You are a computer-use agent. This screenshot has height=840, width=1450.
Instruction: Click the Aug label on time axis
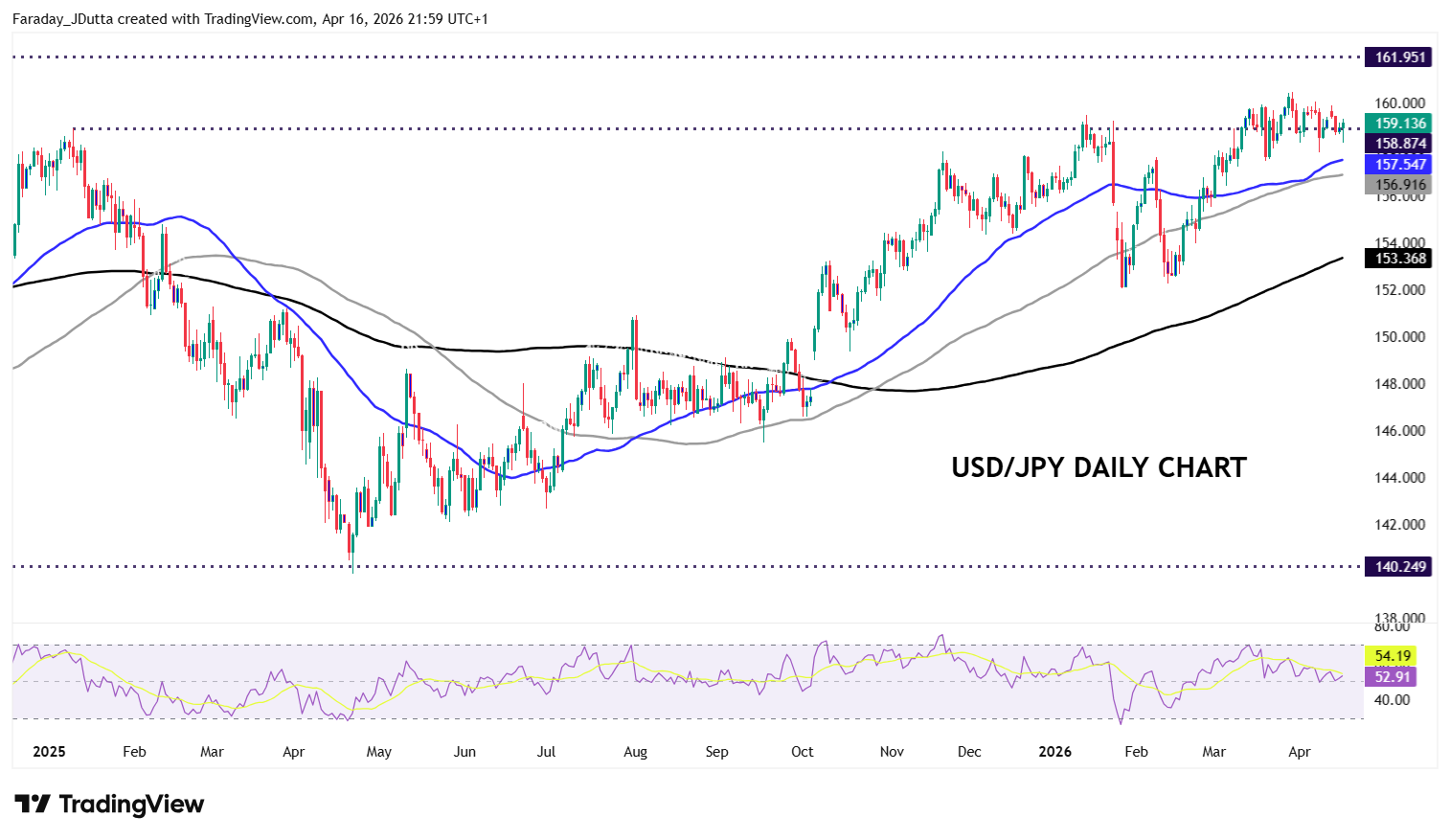635,752
